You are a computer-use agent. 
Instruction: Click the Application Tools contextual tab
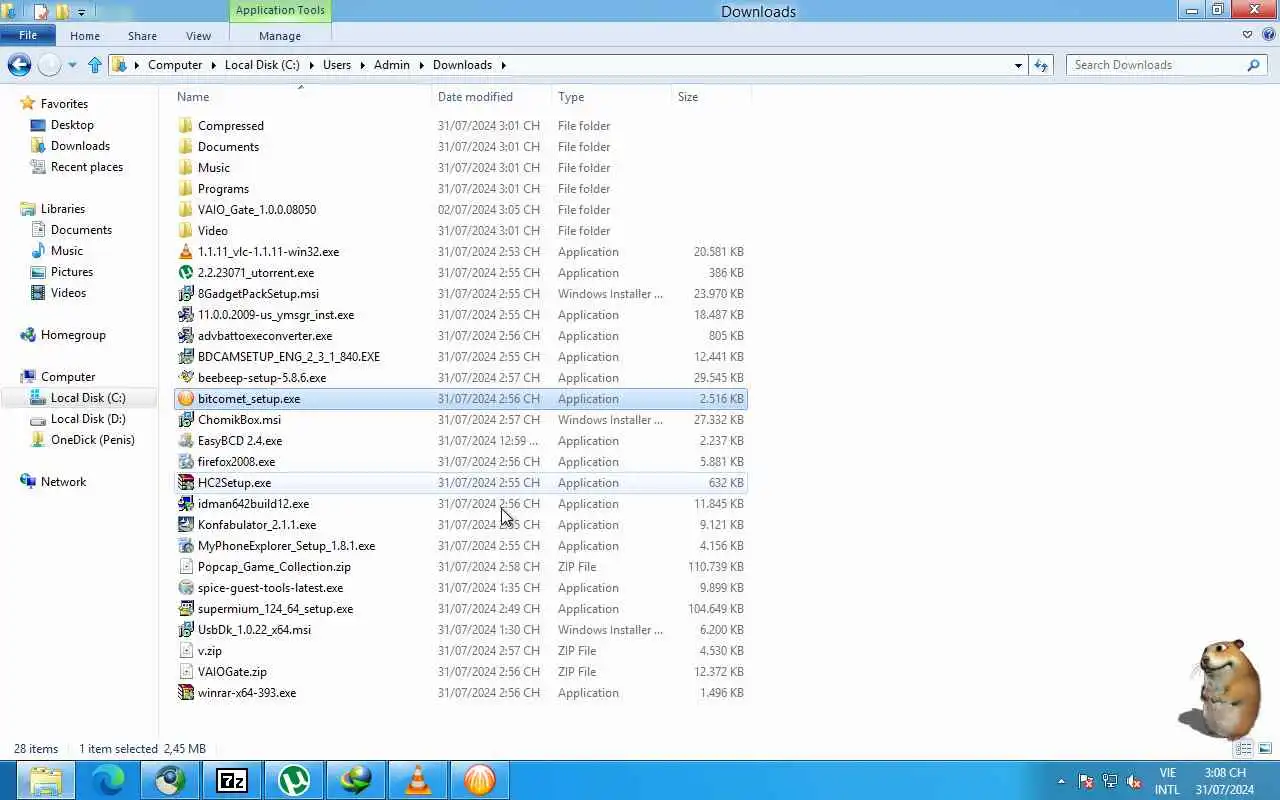point(280,10)
